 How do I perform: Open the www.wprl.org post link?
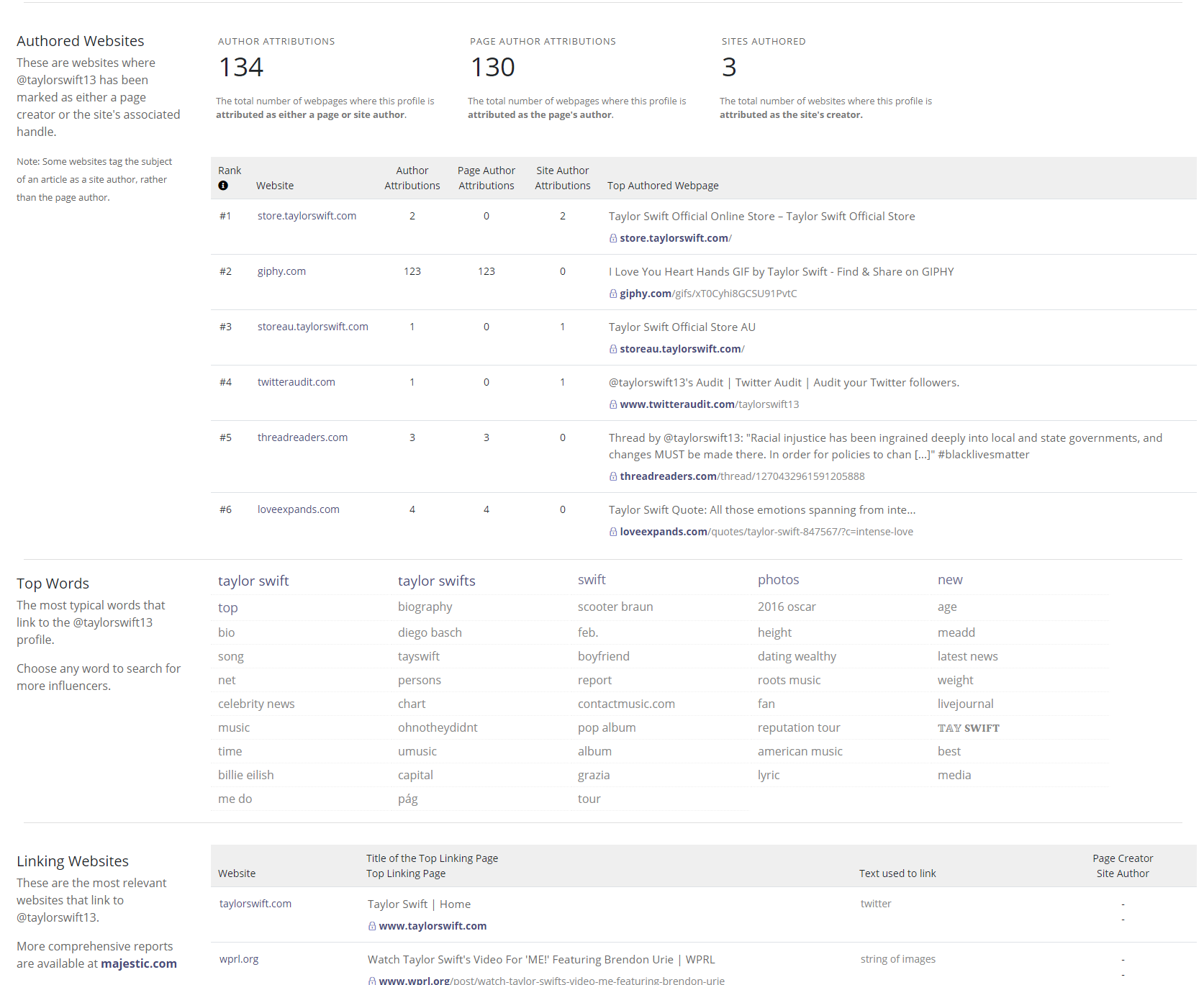click(551, 980)
